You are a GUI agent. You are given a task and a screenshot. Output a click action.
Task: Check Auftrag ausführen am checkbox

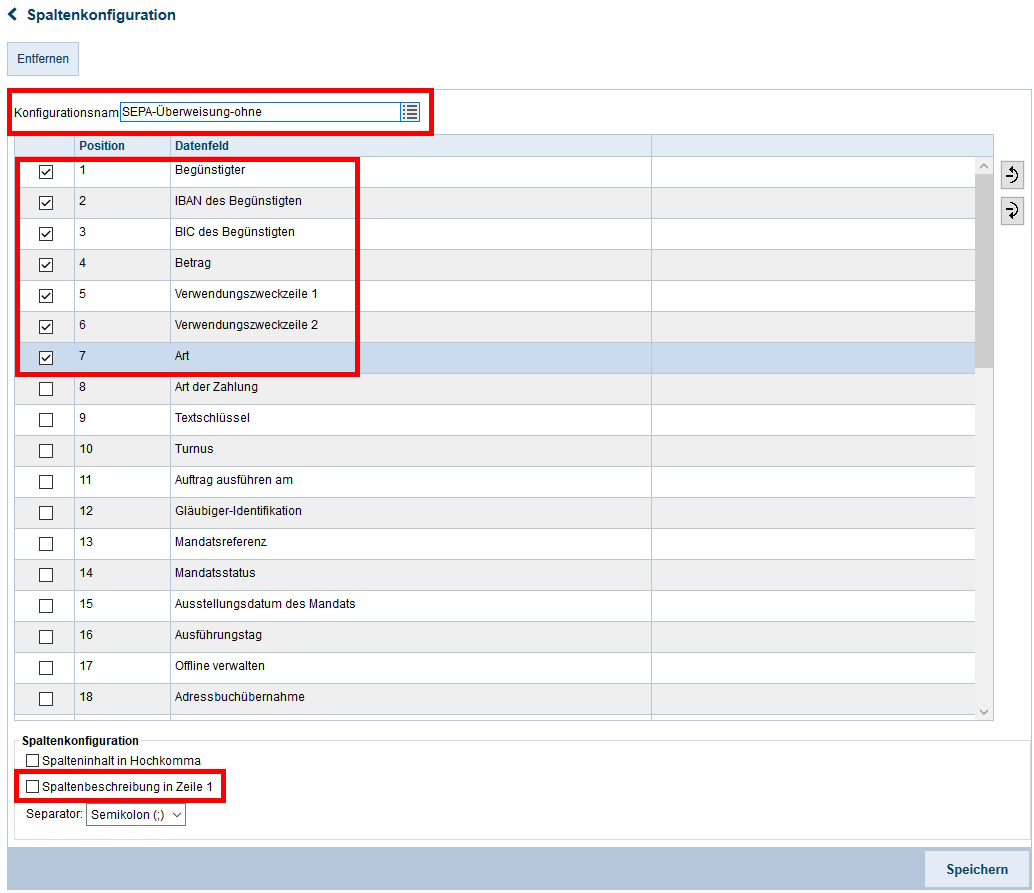click(x=46, y=482)
